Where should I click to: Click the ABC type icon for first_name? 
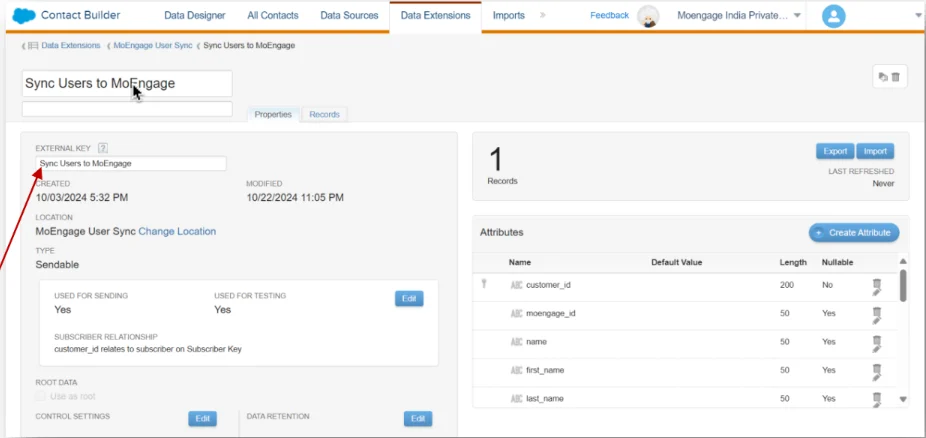pos(516,370)
